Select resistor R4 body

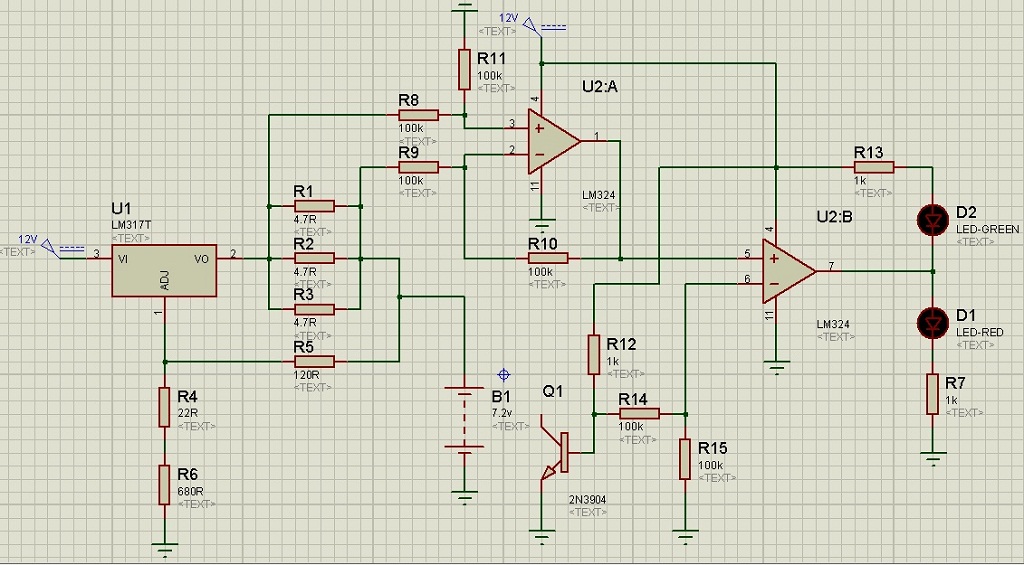[164, 408]
